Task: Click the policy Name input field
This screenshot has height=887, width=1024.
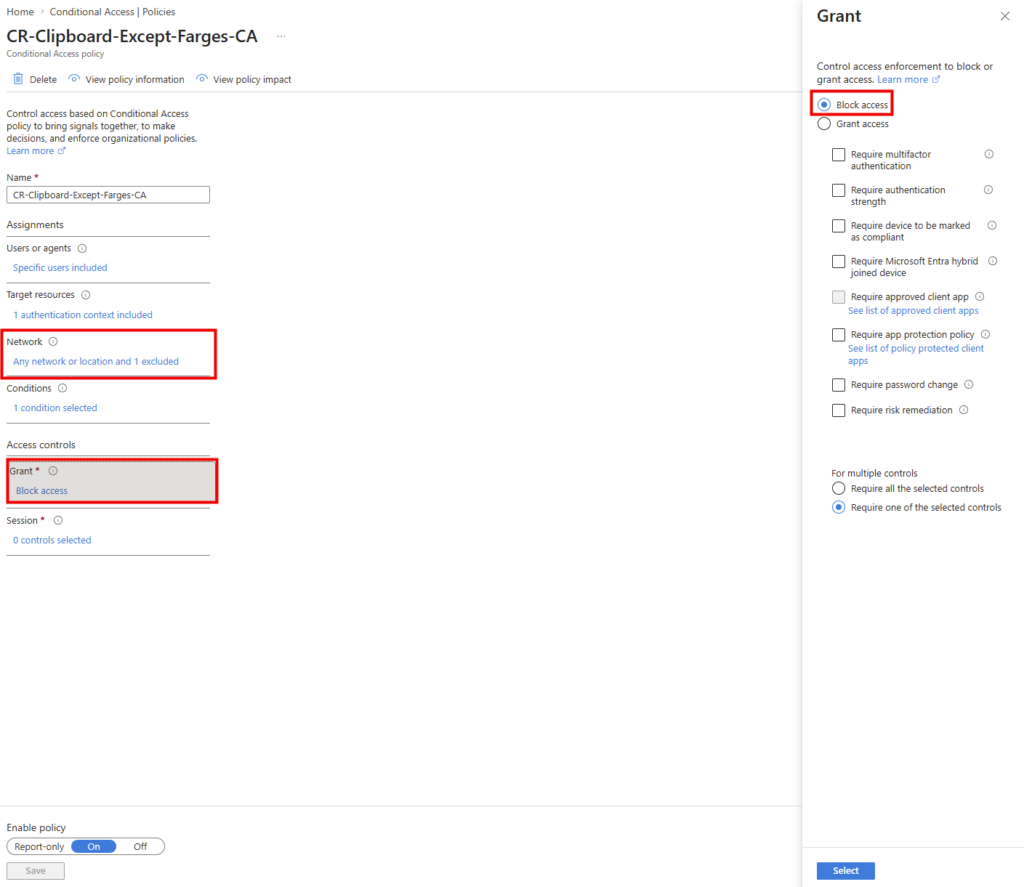Action: pos(108,195)
